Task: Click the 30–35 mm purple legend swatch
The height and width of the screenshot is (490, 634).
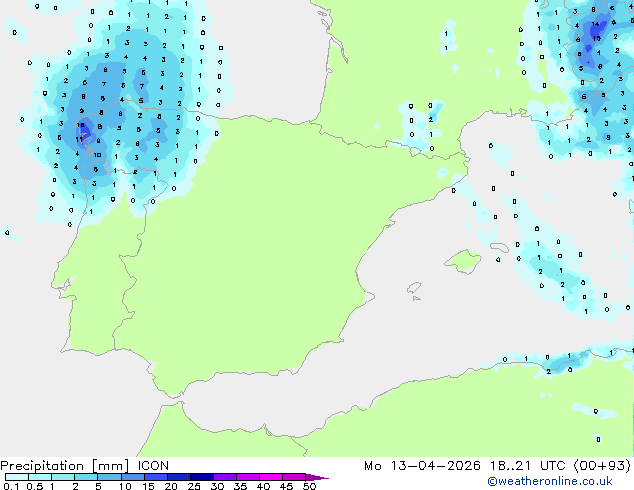Action: [224, 477]
